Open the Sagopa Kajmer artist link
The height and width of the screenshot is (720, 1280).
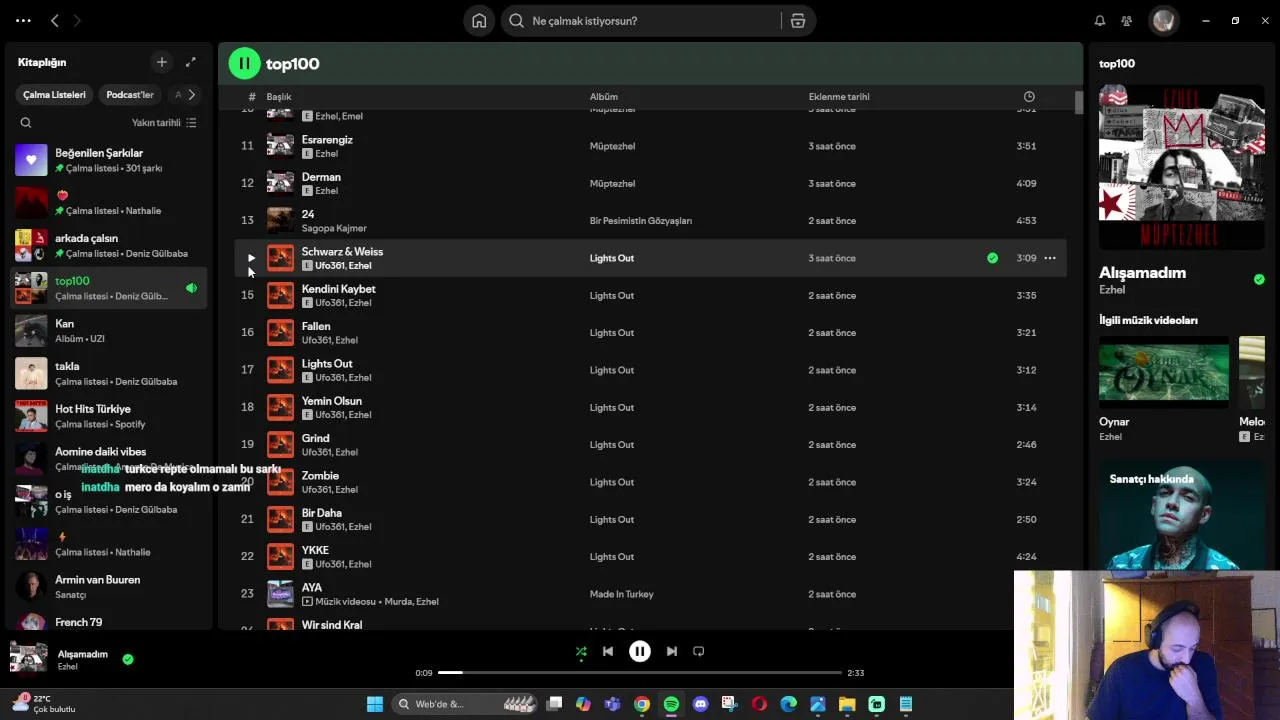pyautogui.click(x=334, y=228)
